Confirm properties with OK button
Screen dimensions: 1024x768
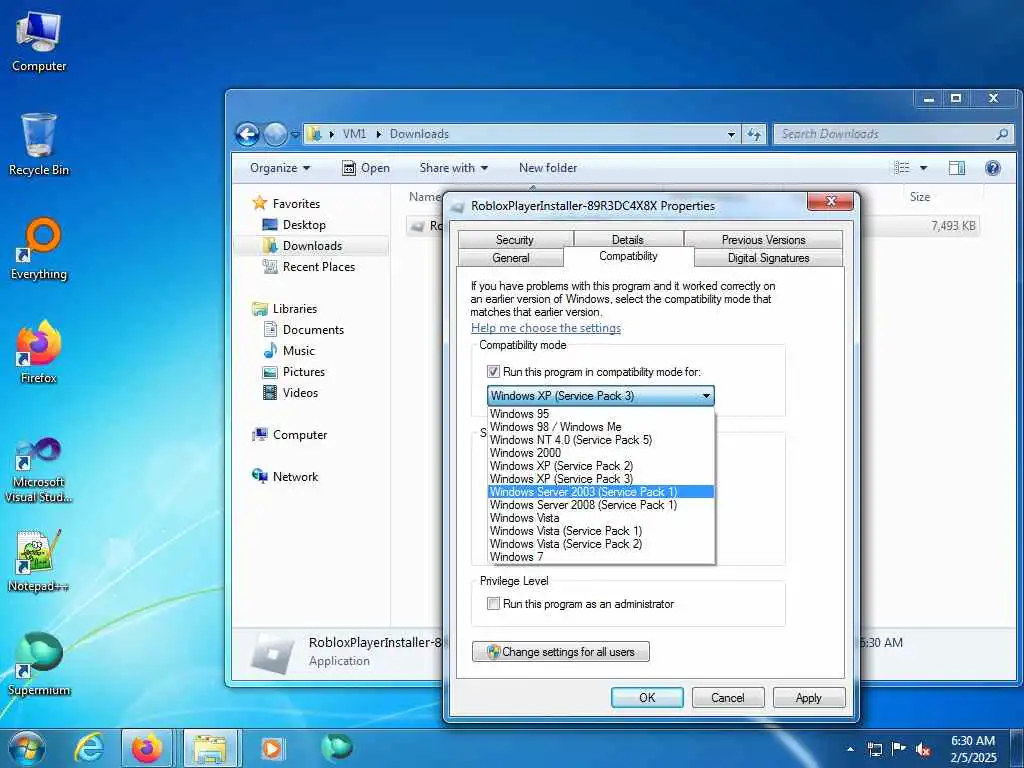coord(647,697)
